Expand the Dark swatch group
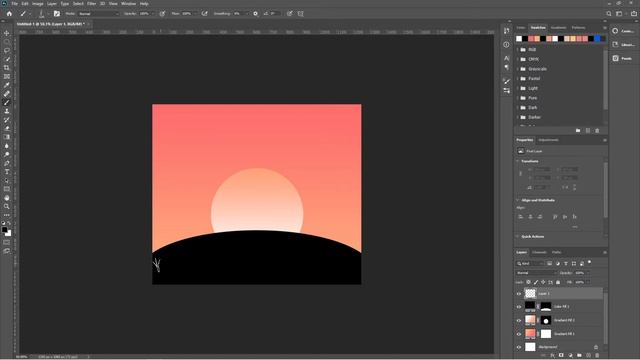The height and width of the screenshot is (360, 640). click(518, 107)
